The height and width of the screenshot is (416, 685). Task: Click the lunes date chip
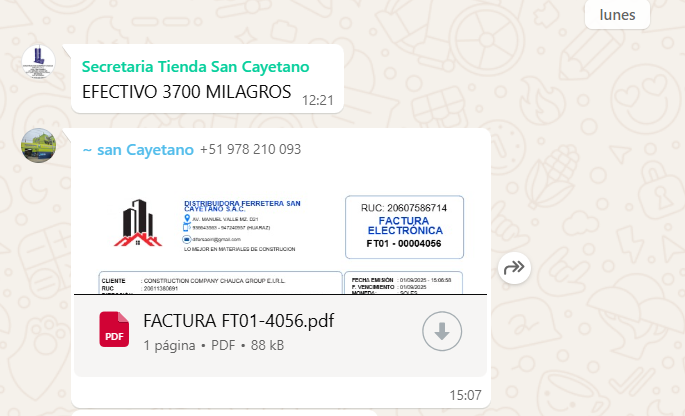point(617,15)
